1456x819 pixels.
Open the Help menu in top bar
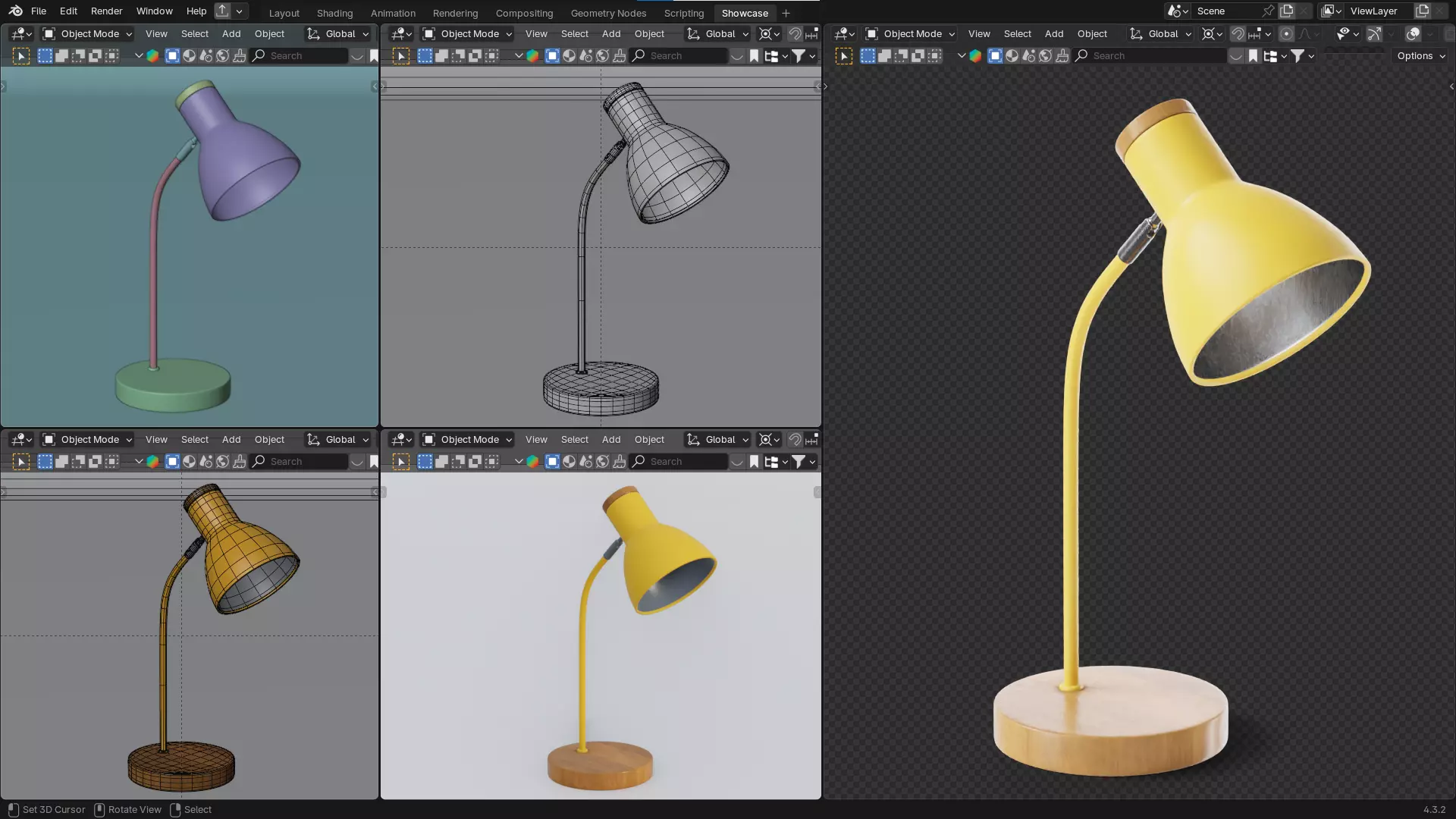196,11
